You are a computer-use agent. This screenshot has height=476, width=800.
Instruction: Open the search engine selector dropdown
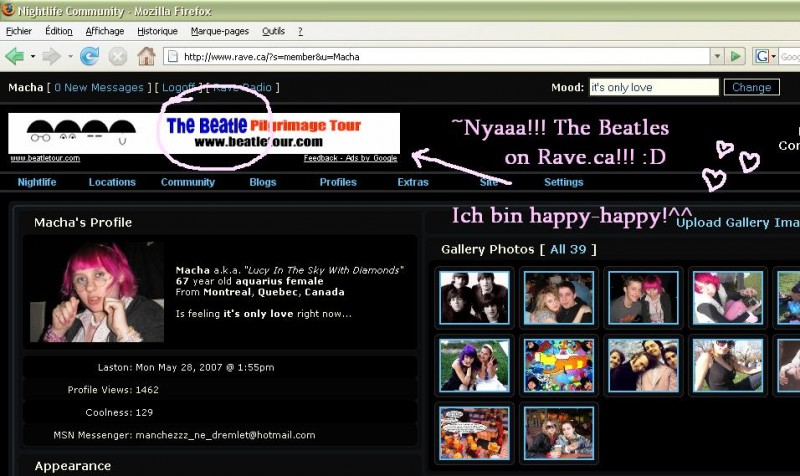click(773, 56)
